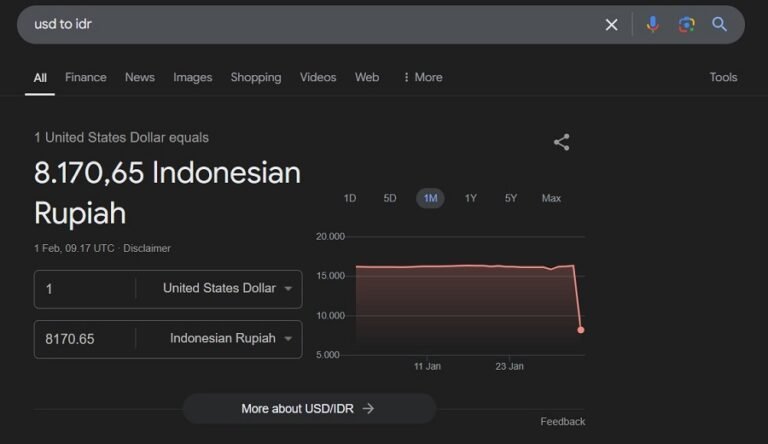Click the '5.000' chart axis value
The height and width of the screenshot is (444, 768).
328,355
